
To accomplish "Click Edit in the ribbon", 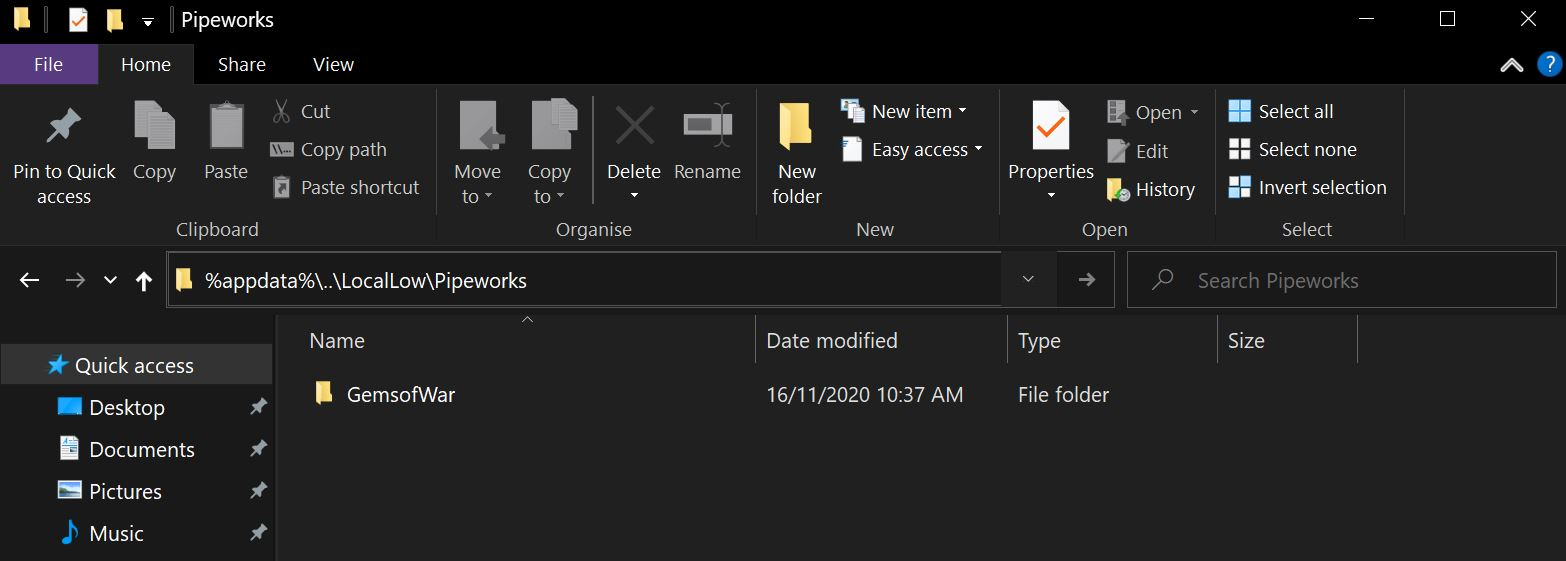I will click(x=1138, y=151).
